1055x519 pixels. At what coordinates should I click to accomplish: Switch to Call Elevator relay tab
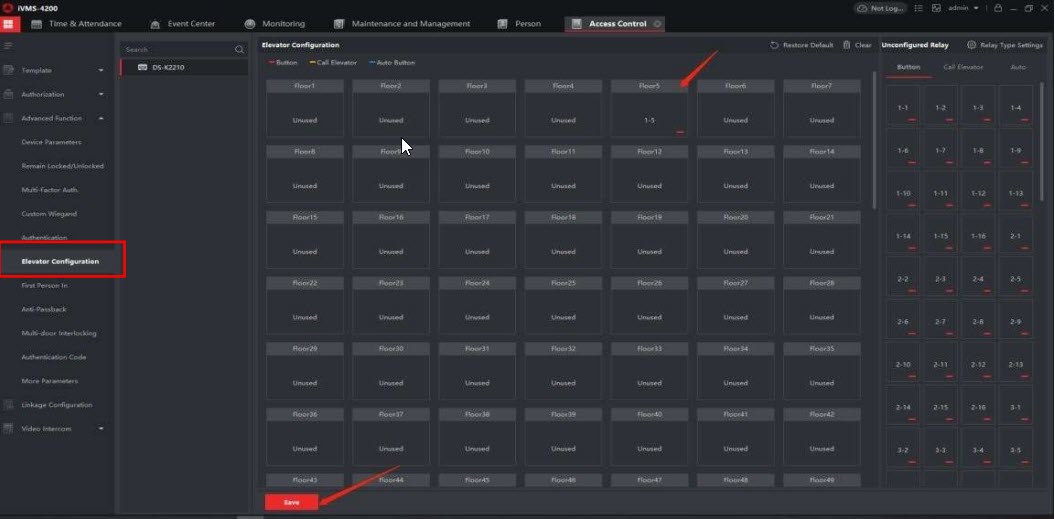[963, 67]
